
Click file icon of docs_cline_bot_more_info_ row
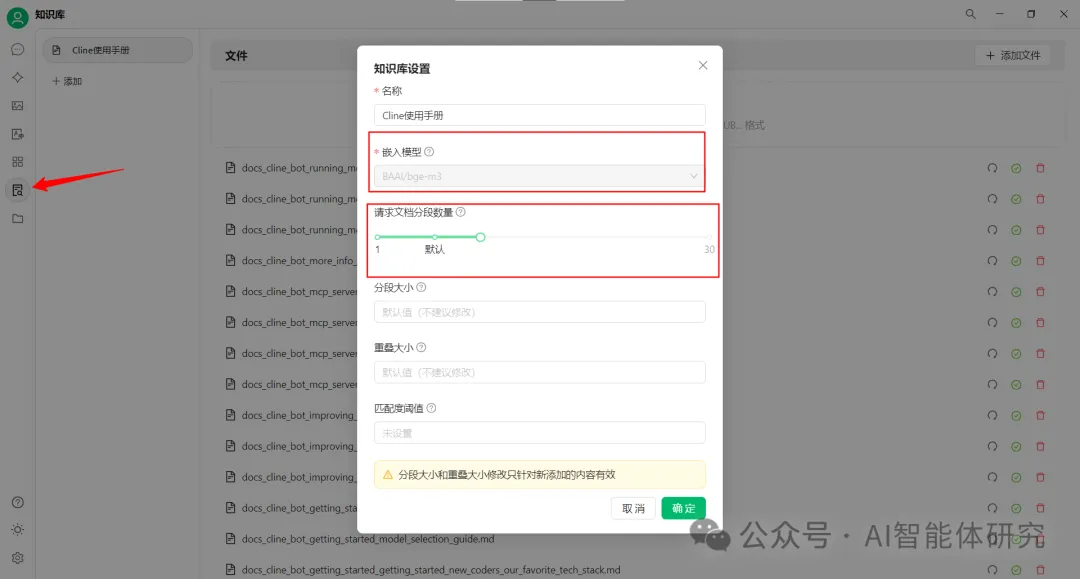click(231, 260)
